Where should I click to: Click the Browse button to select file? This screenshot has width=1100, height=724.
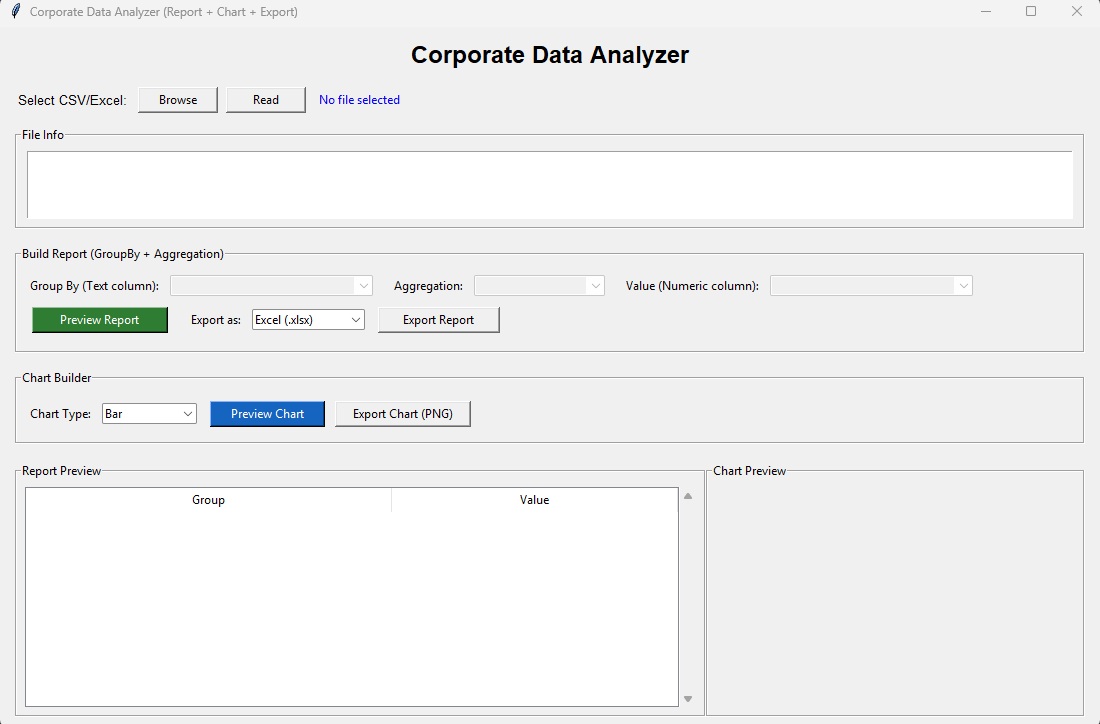click(x=177, y=100)
